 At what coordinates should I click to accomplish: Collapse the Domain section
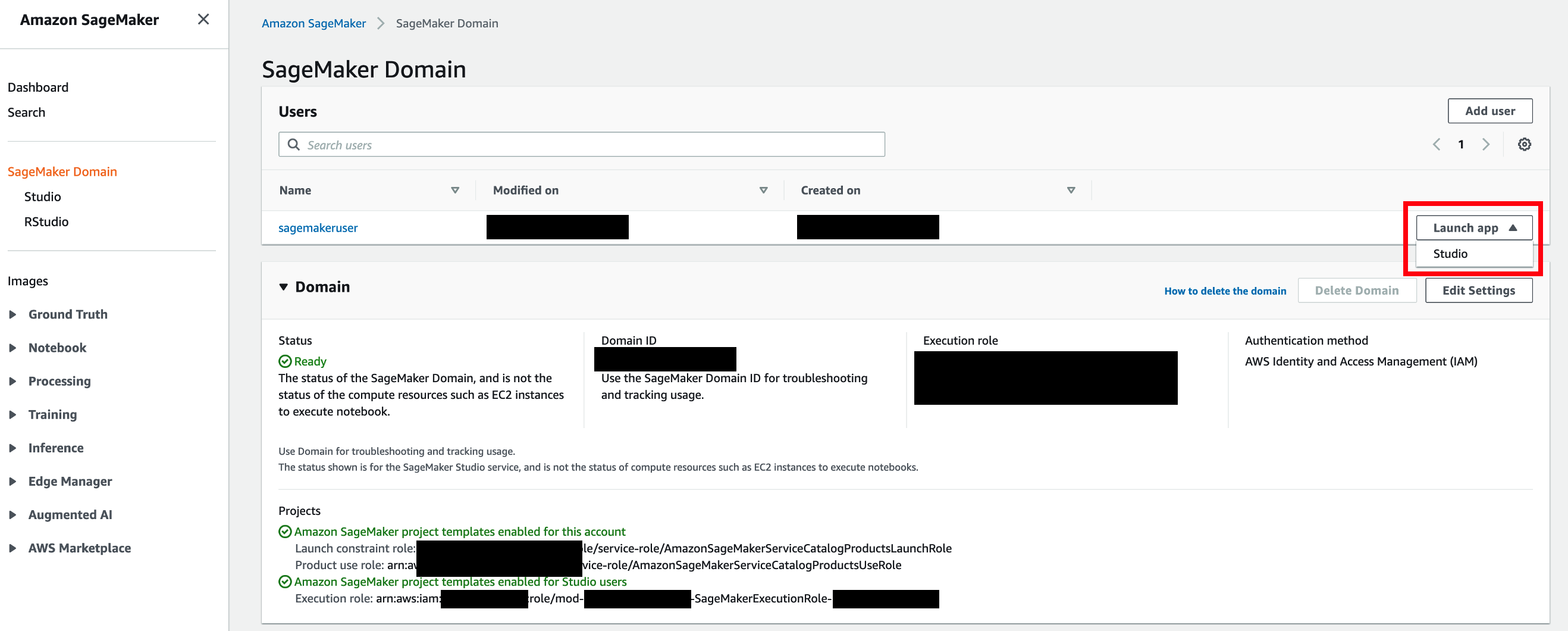coord(283,287)
